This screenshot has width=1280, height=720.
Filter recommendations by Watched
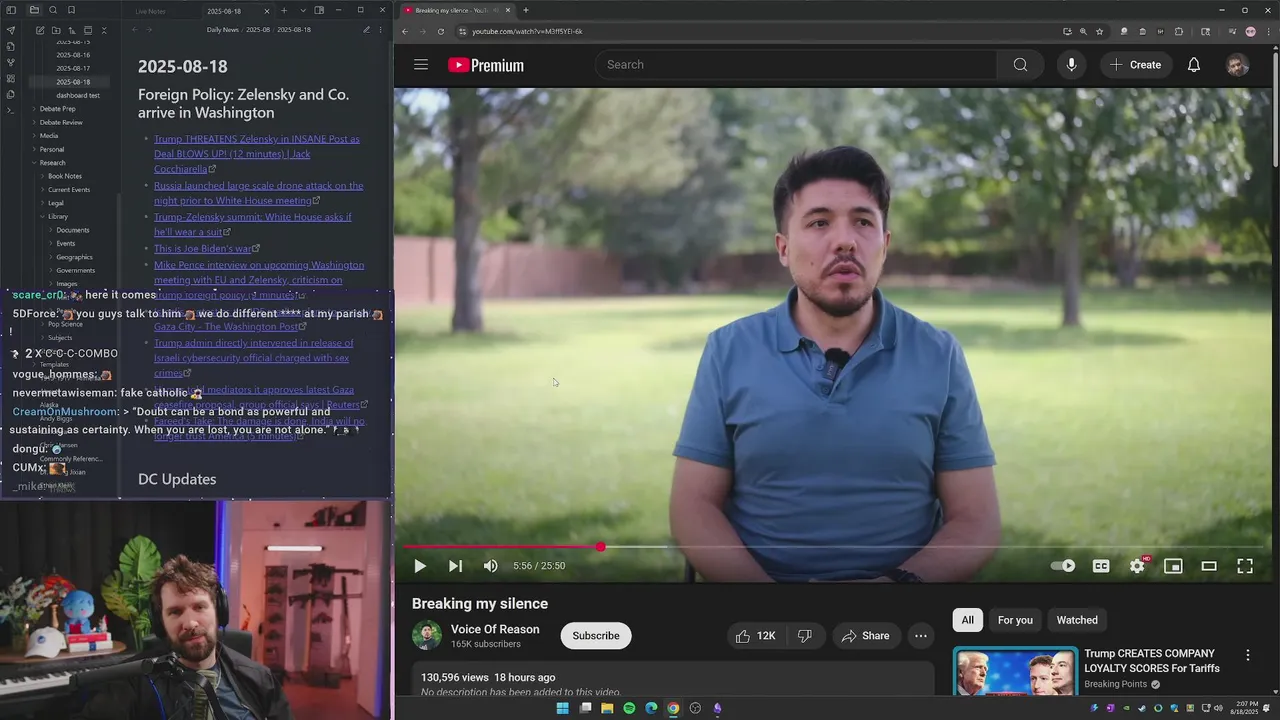point(1077,620)
